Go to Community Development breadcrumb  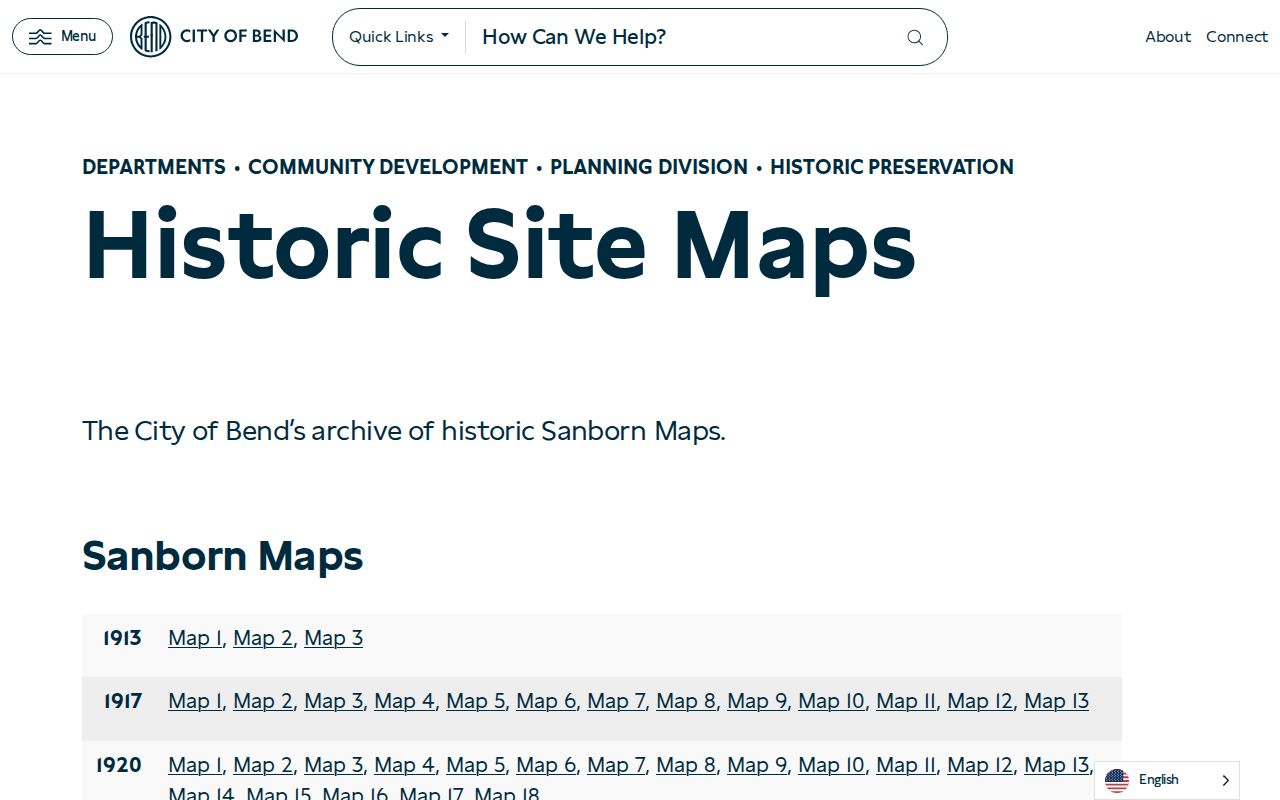click(x=388, y=167)
